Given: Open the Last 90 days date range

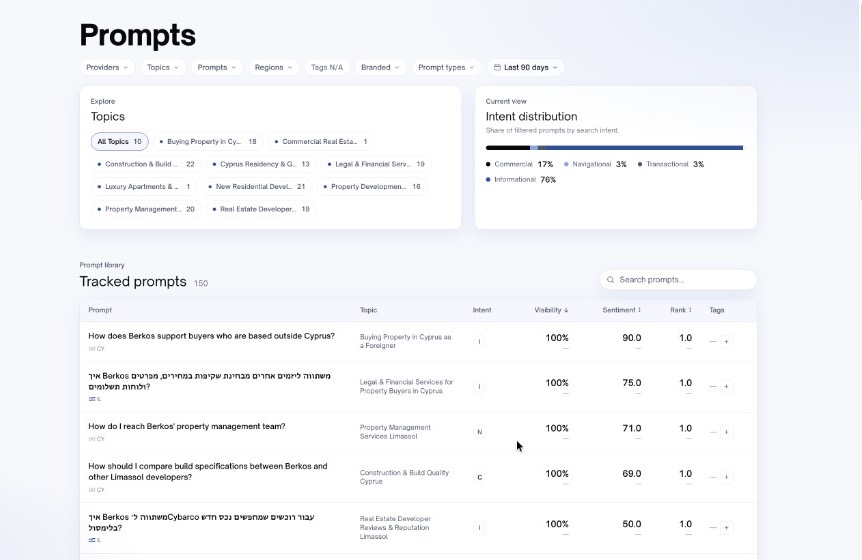Looking at the screenshot, I should click(x=526, y=67).
